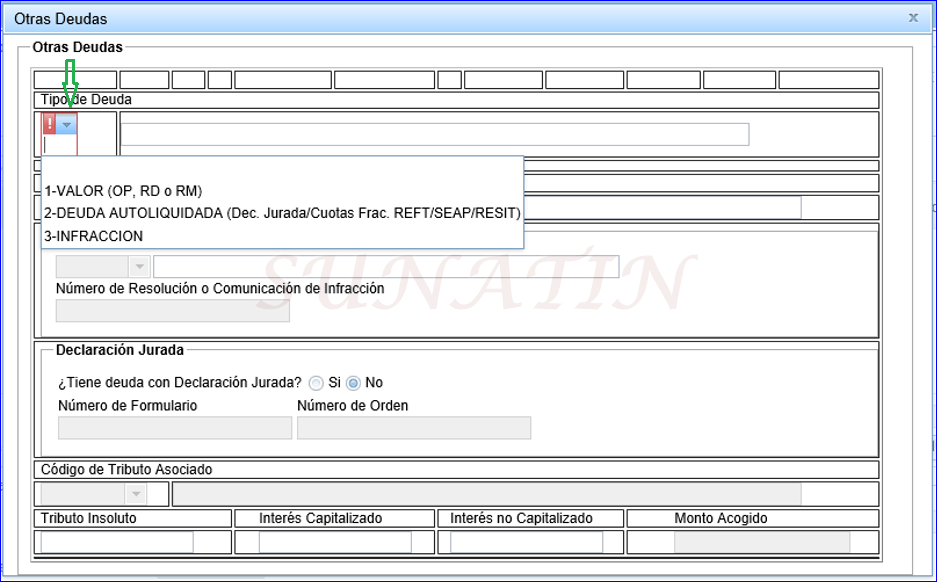Open the dropdown above Número de Resolución
The width and height of the screenshot is (937, 582).
(x=138, y=267)
